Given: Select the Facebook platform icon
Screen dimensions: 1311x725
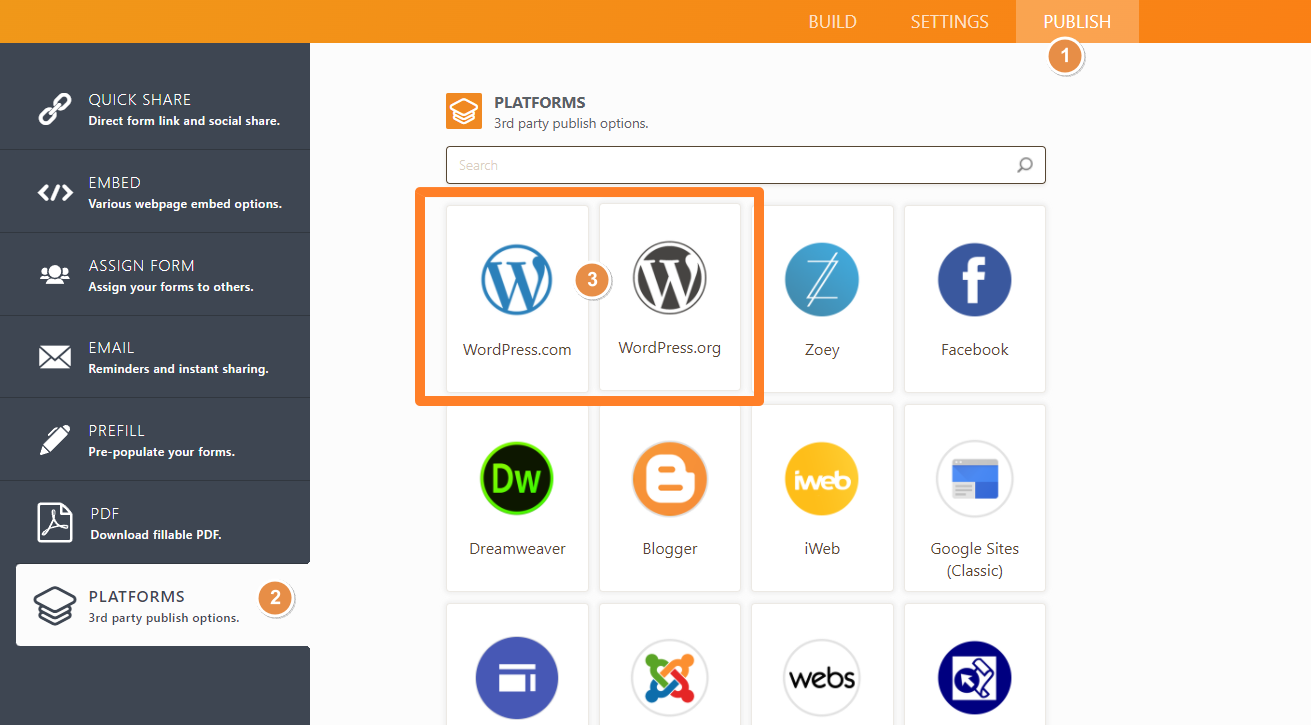Looking at the screenshot, I should (974, 280).
